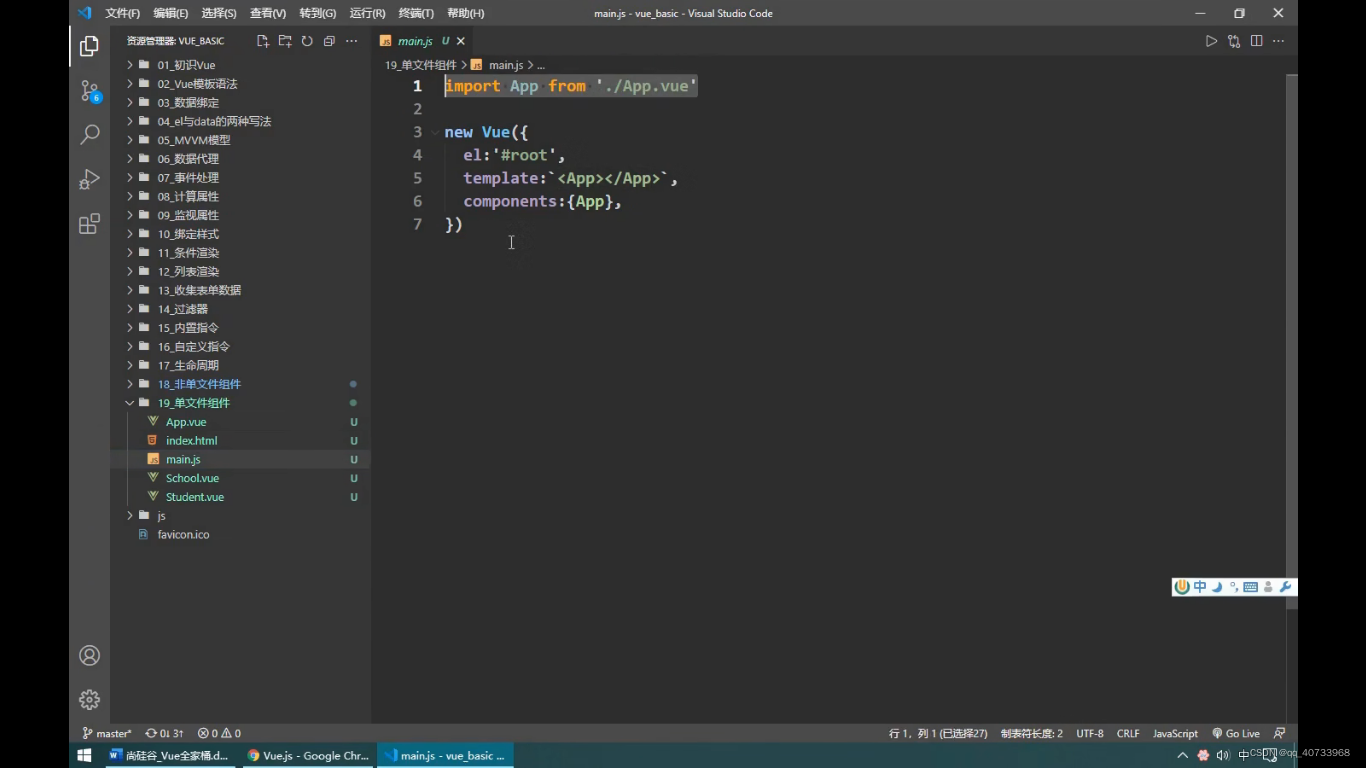This screenshot has height=768, width=1366.
Task: Launch Go Live server from status bar
Action: [x=1236, y=733]
